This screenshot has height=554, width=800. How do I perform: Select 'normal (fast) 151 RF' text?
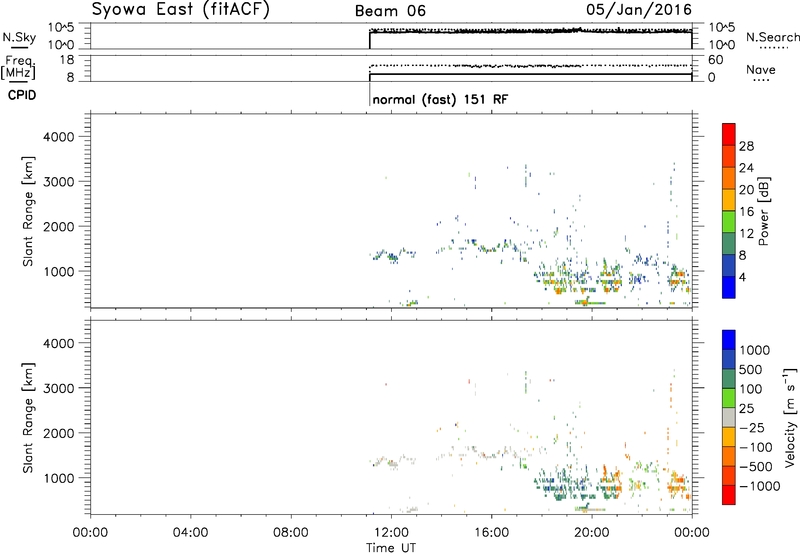(x=440, y=99)
